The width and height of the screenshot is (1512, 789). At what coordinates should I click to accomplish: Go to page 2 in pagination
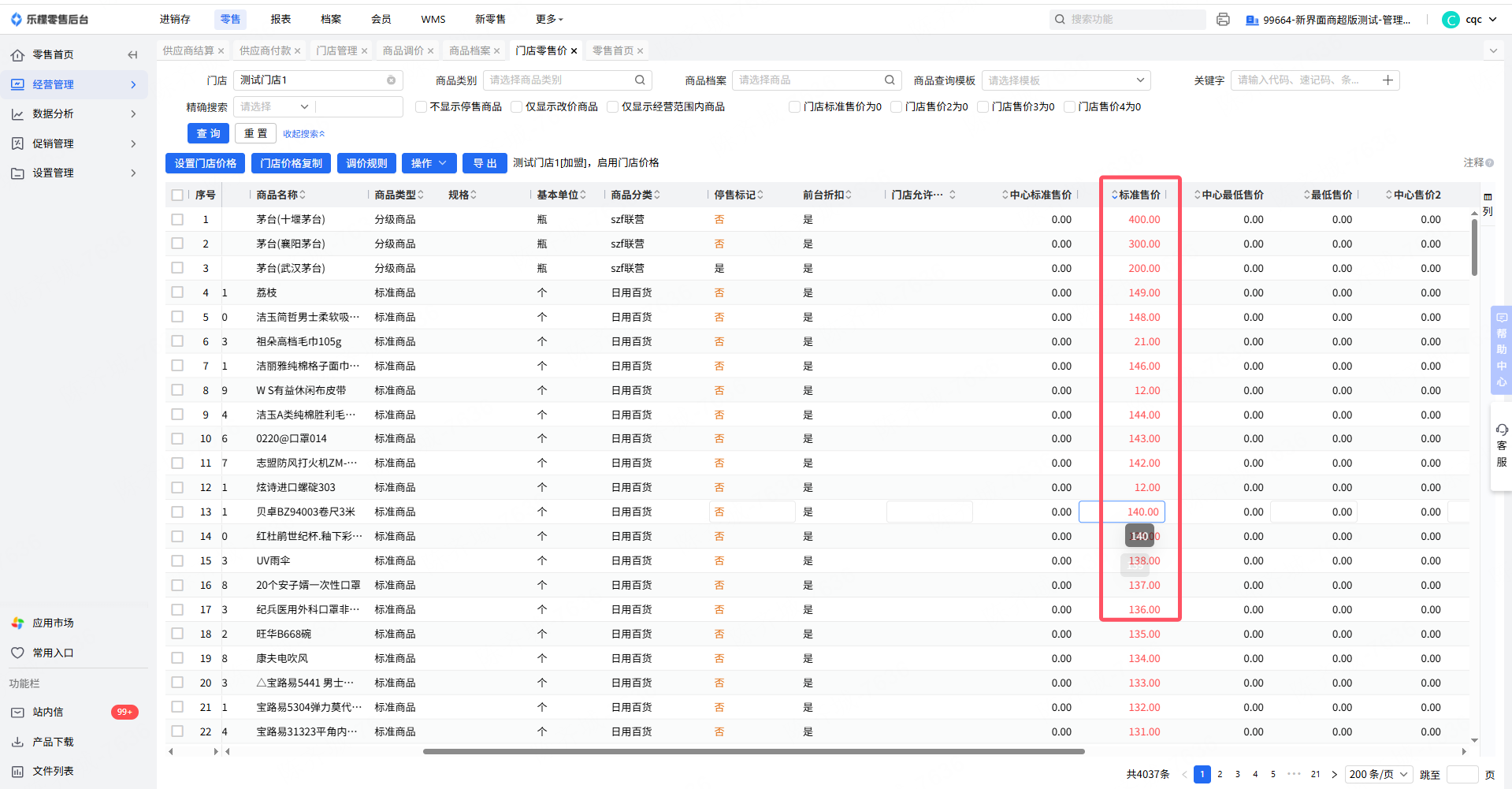[x=1220, y=775]
